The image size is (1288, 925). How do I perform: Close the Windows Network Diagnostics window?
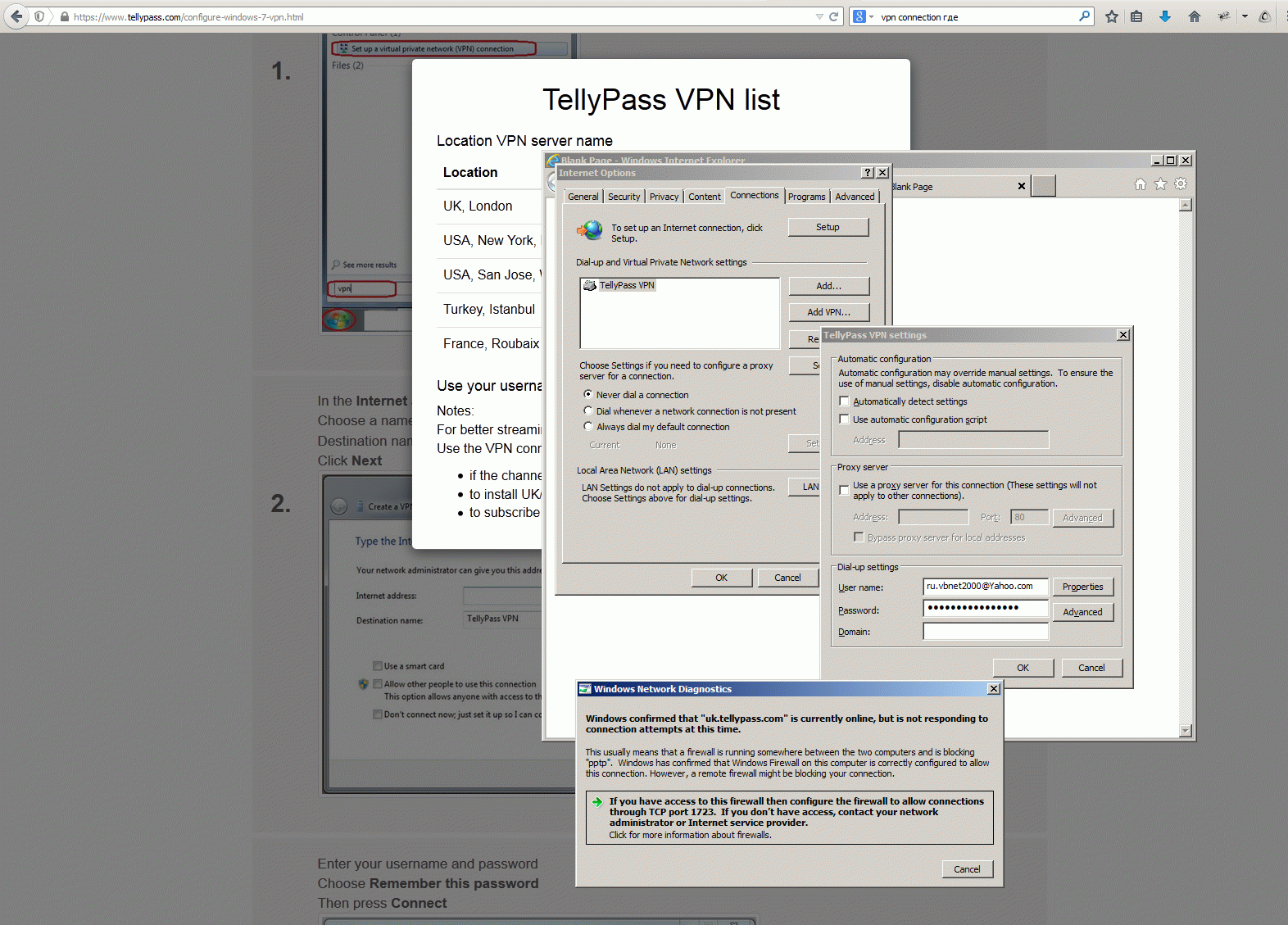click(x=994, y=689)
